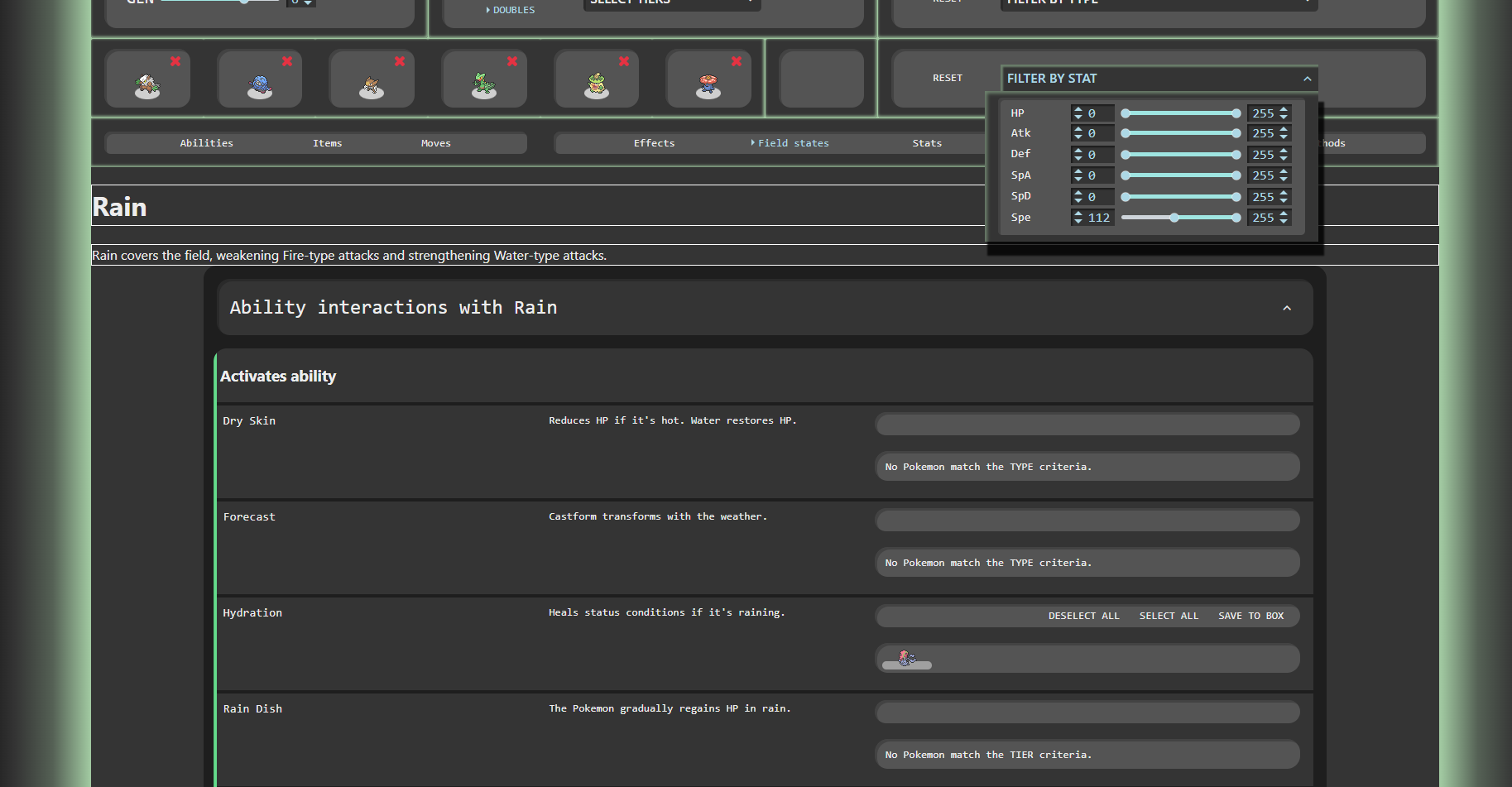Click Deselect All in the Hydration row
The width and height of the screenshot is (1512, 787).
1083,616
